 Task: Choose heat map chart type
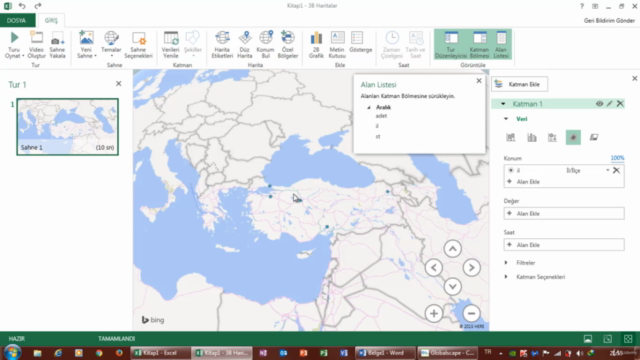coord(573,138)
